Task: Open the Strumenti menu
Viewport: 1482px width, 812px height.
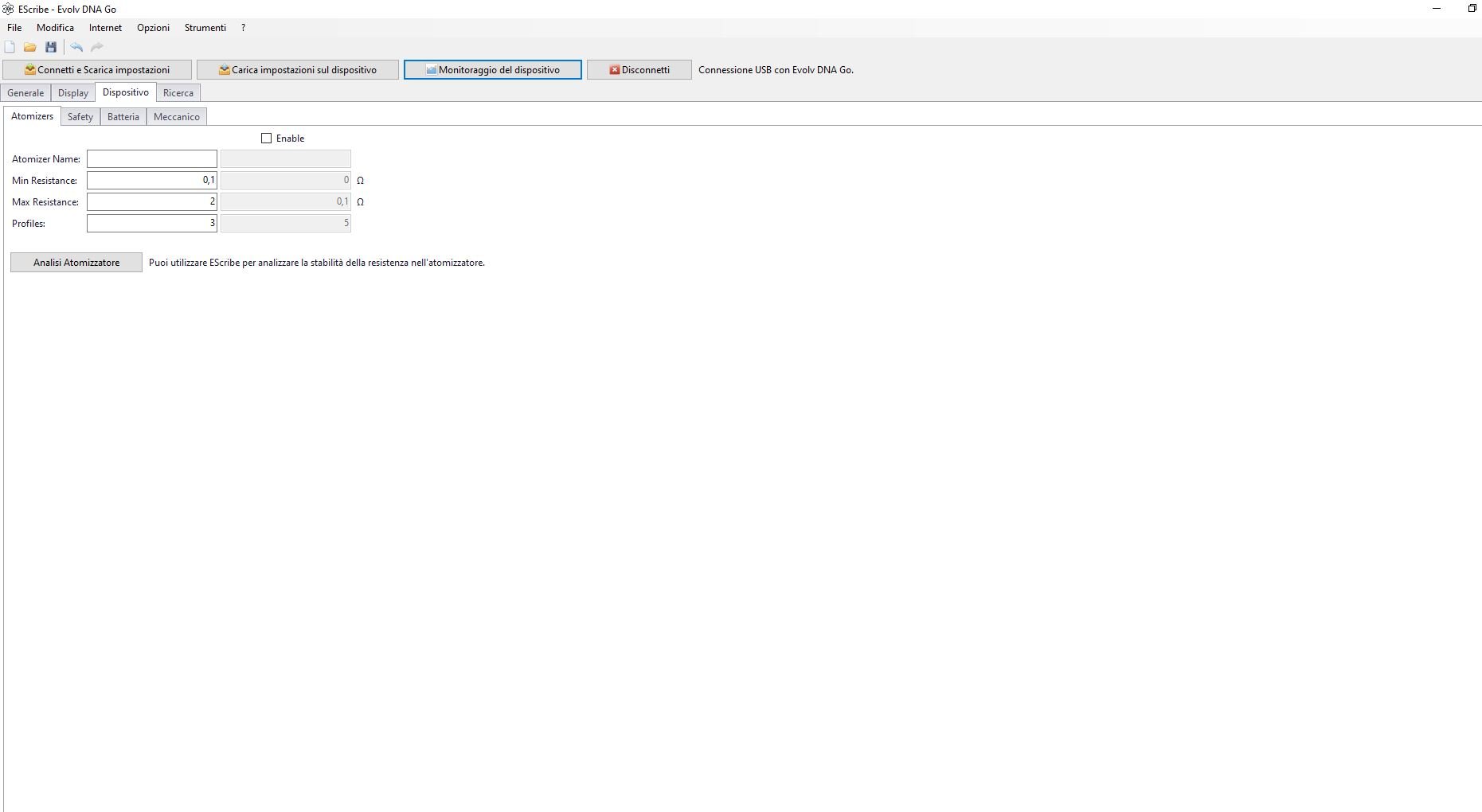Action: (x=205, y=28)
